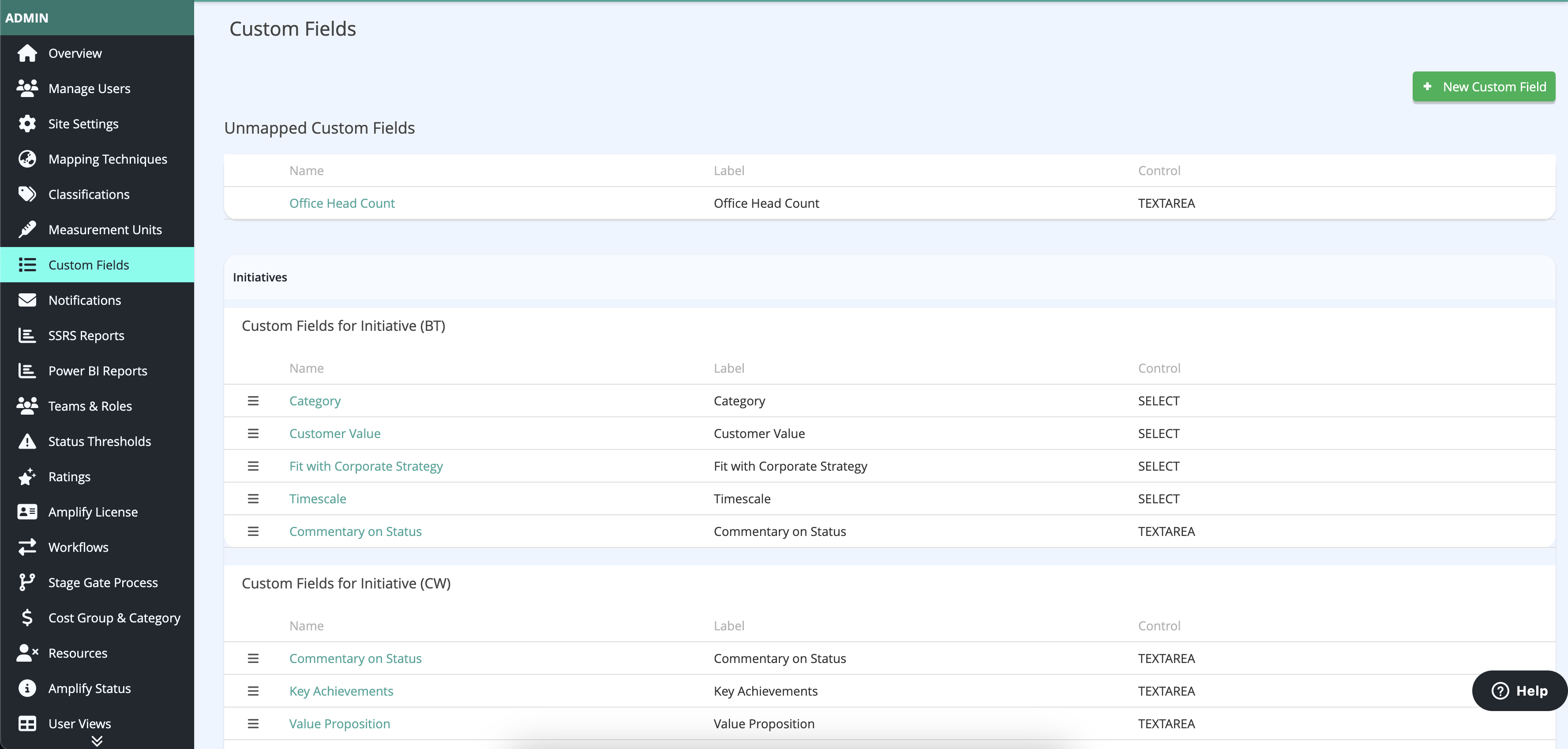Grab the reorder handle for Category row
The height and width of the screenshot is (749, 1568).
253,401
